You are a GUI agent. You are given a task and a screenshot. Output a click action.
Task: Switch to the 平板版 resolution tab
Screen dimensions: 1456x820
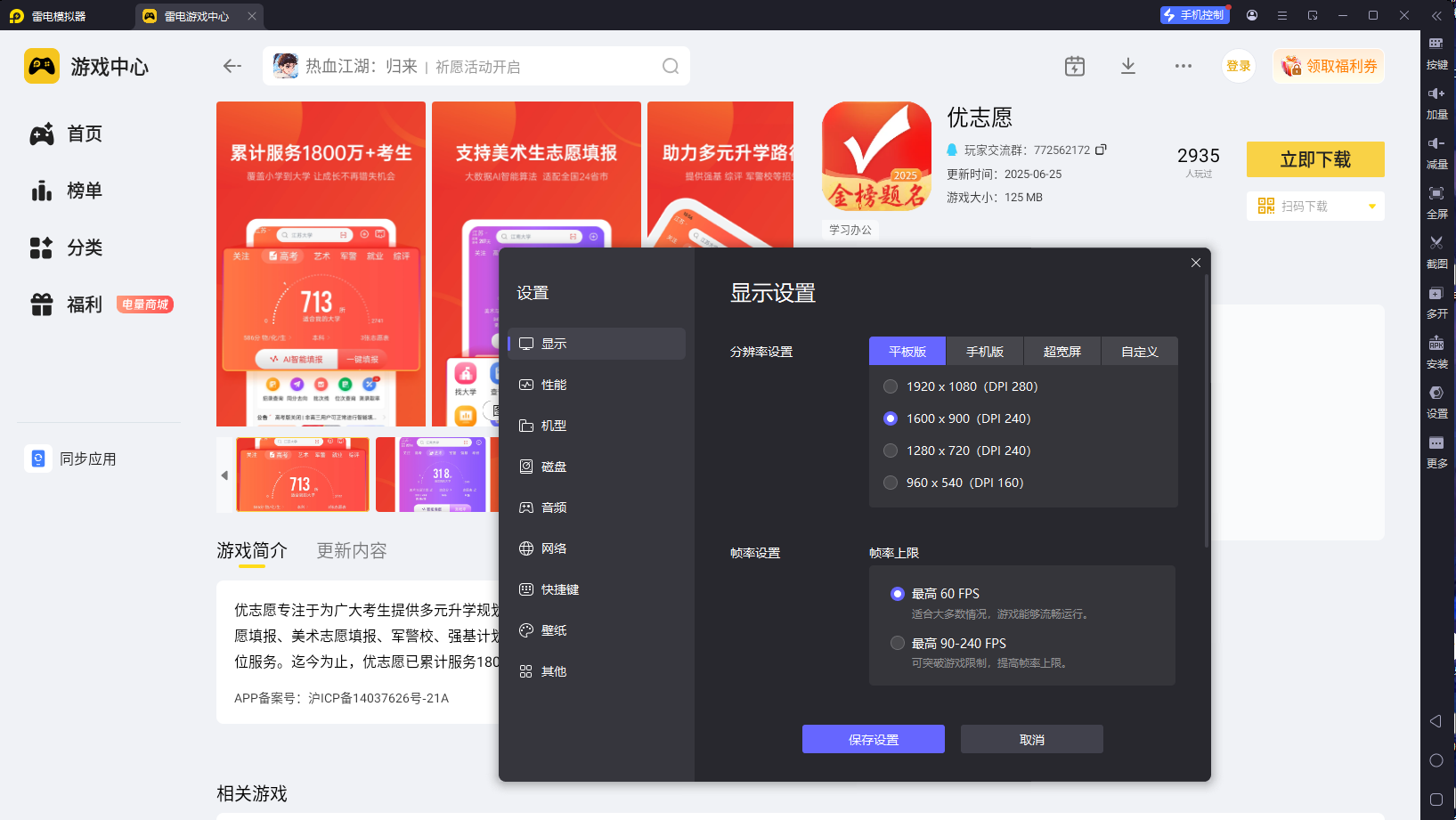pos(907,352)
